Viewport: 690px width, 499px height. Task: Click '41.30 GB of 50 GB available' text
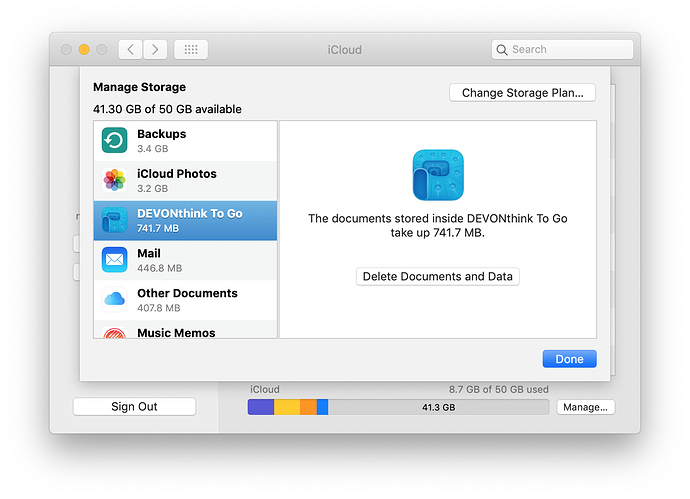coord(167,109)
